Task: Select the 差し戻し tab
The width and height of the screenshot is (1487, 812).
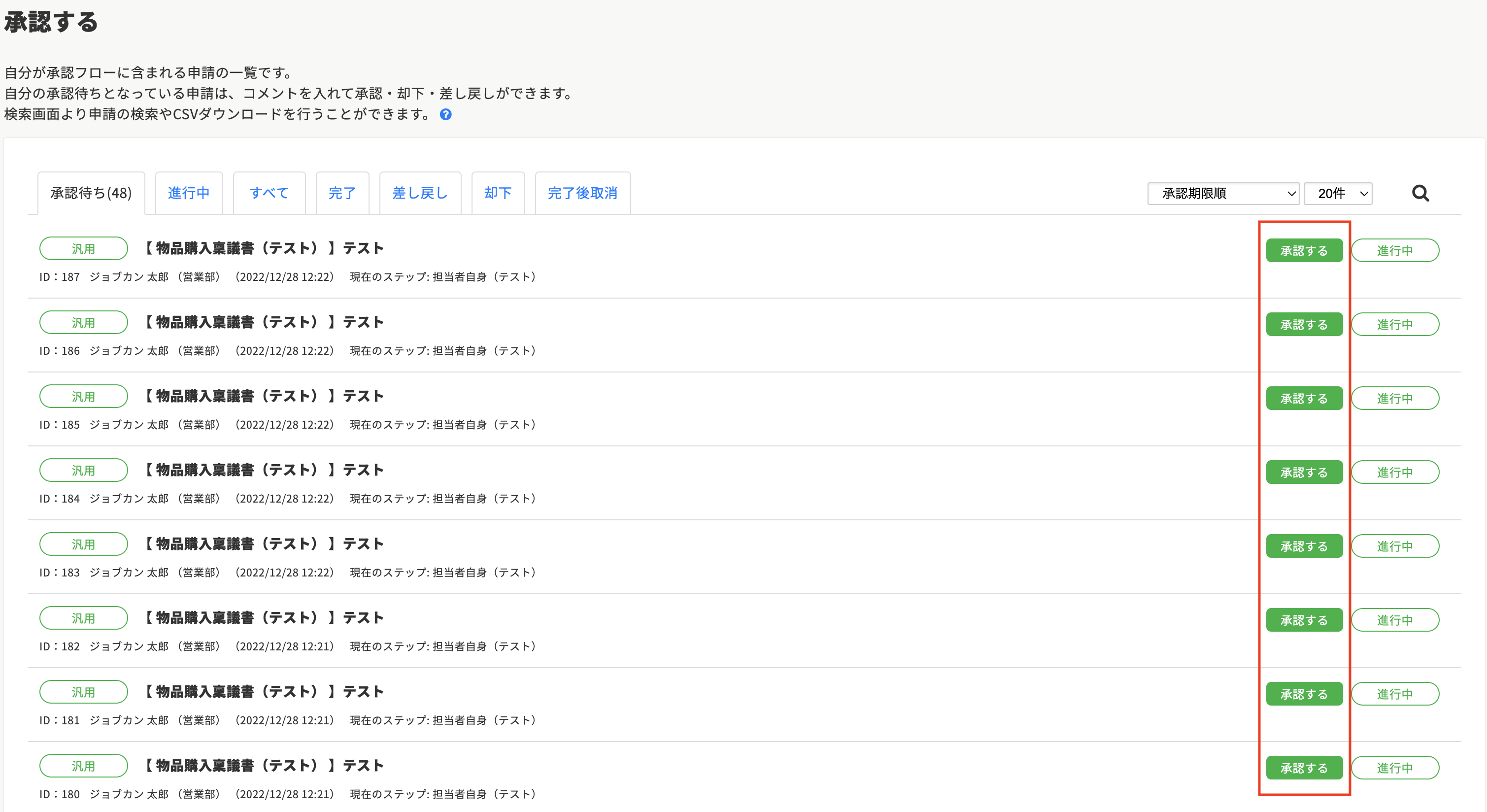Action: coord(420,193)
